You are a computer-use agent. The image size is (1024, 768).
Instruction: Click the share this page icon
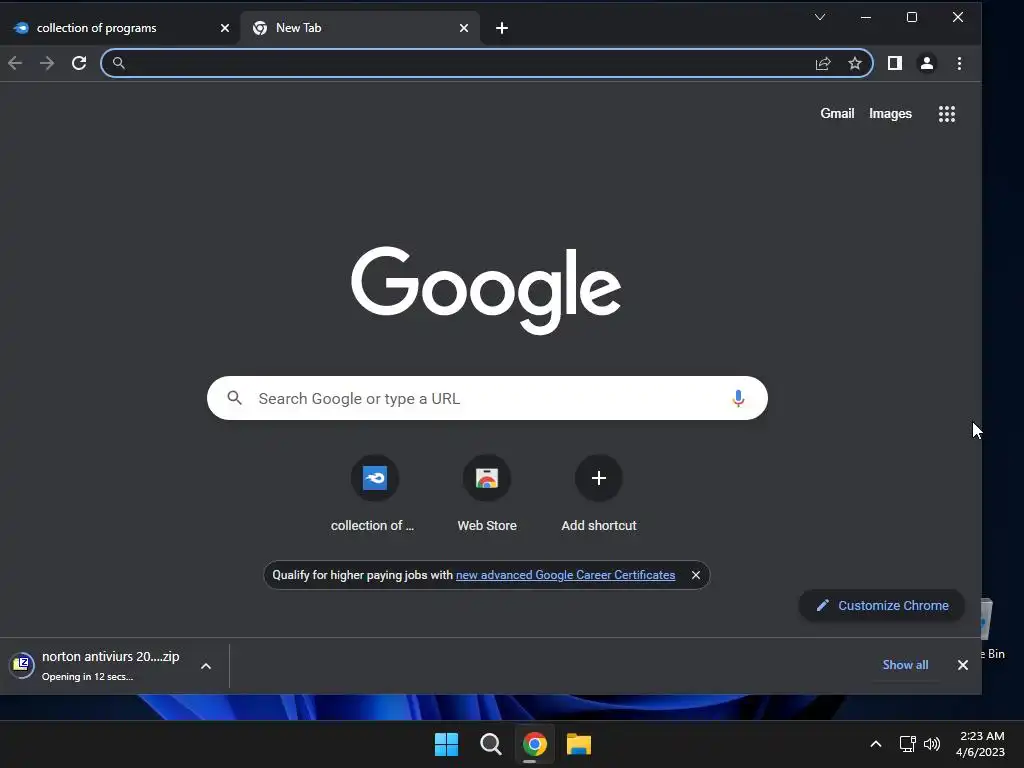point(823,63)
